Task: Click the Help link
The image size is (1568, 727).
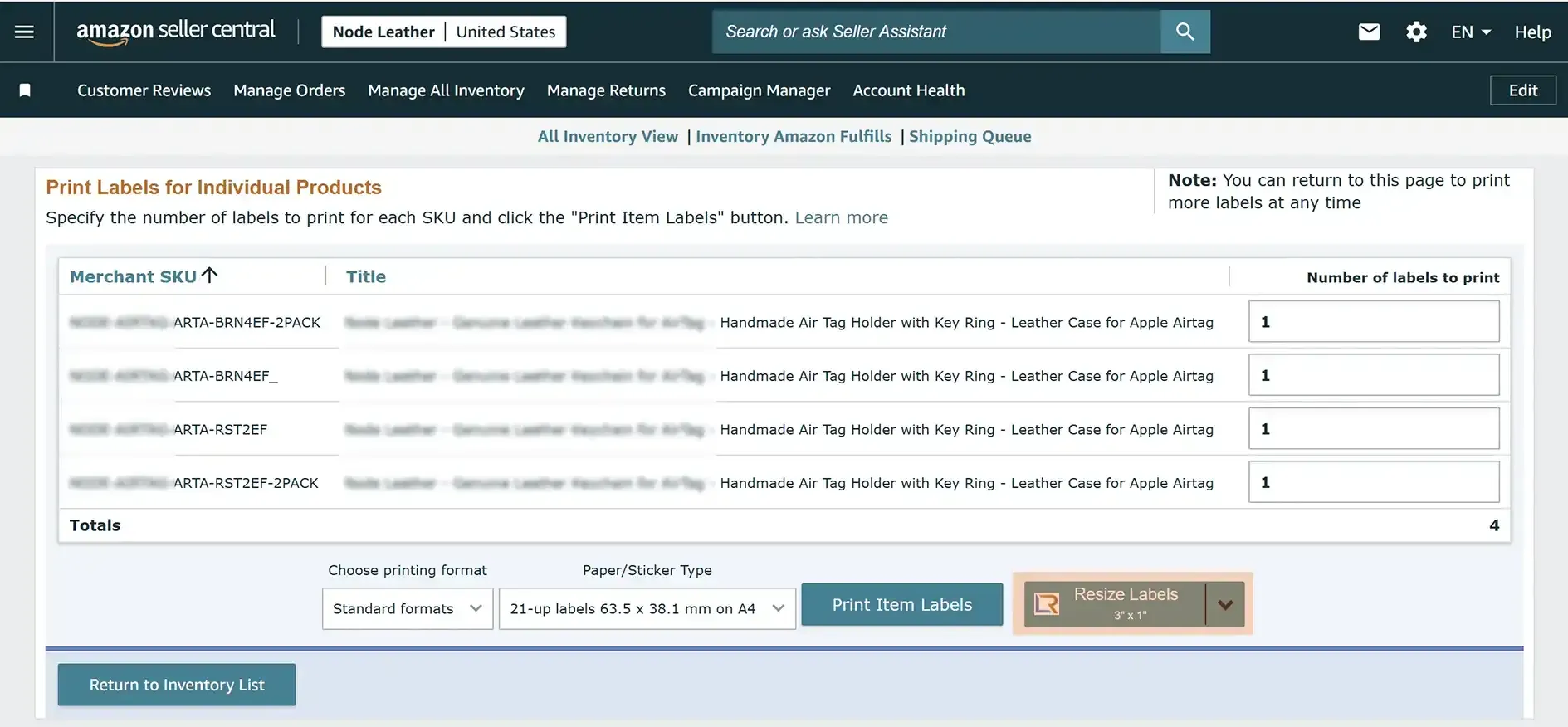Action: [x=1532, y=32]
